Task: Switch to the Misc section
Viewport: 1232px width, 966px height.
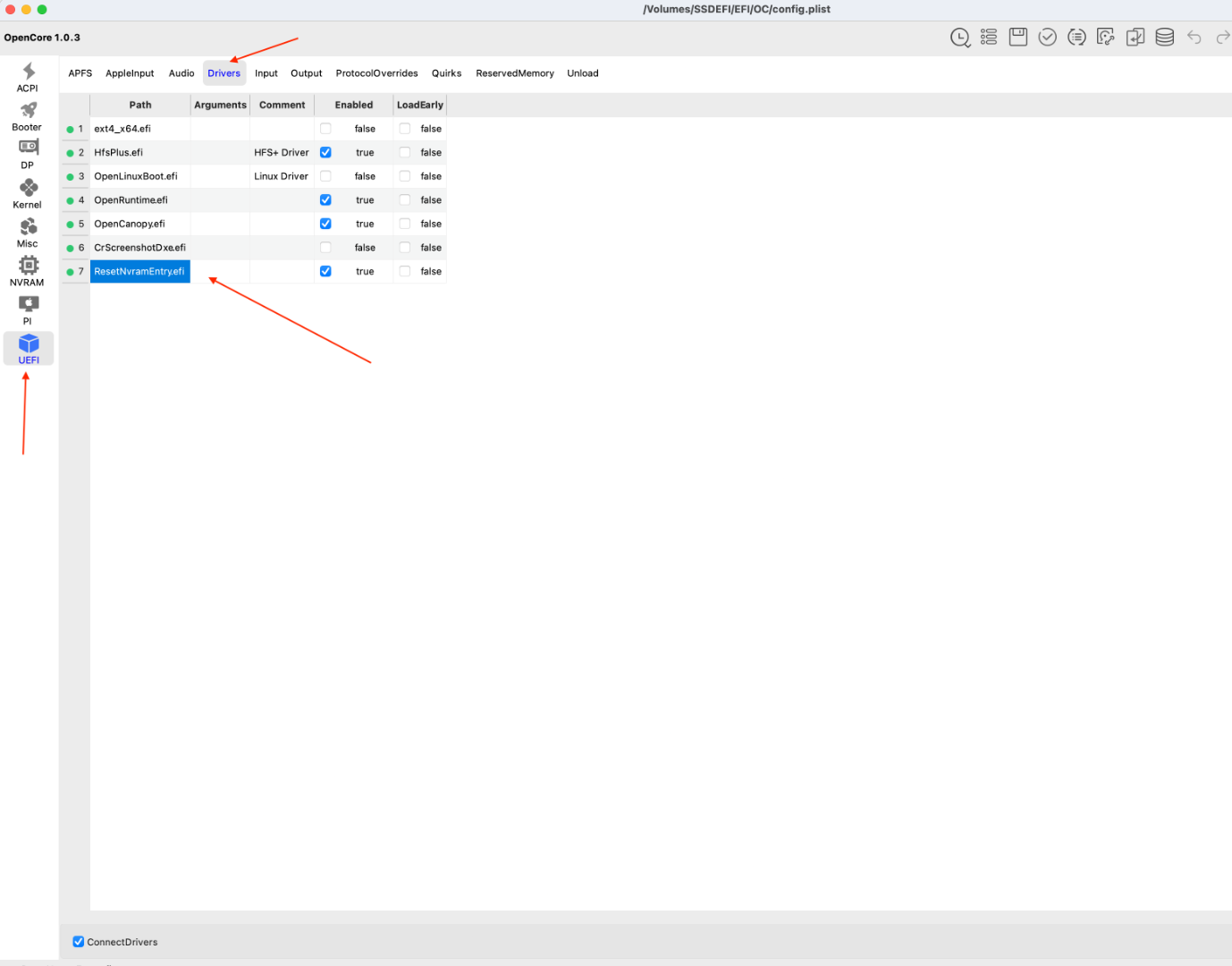Action: (x=28, y=232)
